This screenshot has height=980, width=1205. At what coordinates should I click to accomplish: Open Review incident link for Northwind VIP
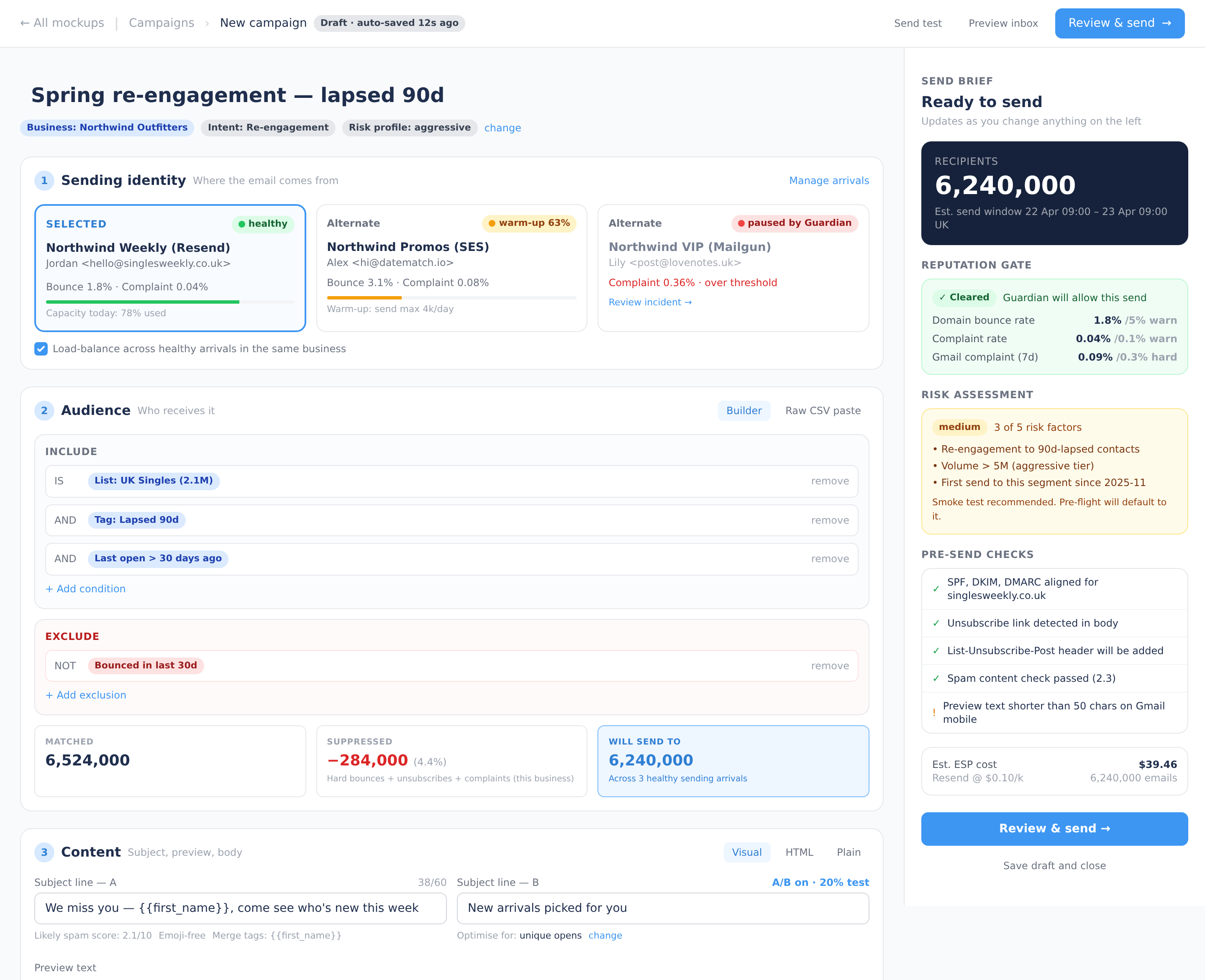point(650,302)
